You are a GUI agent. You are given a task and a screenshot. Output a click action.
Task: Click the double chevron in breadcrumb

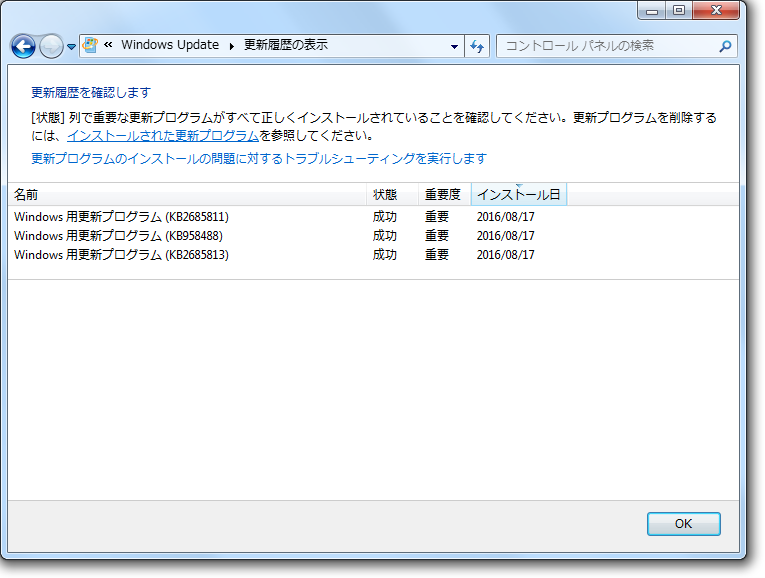[108, 46]
